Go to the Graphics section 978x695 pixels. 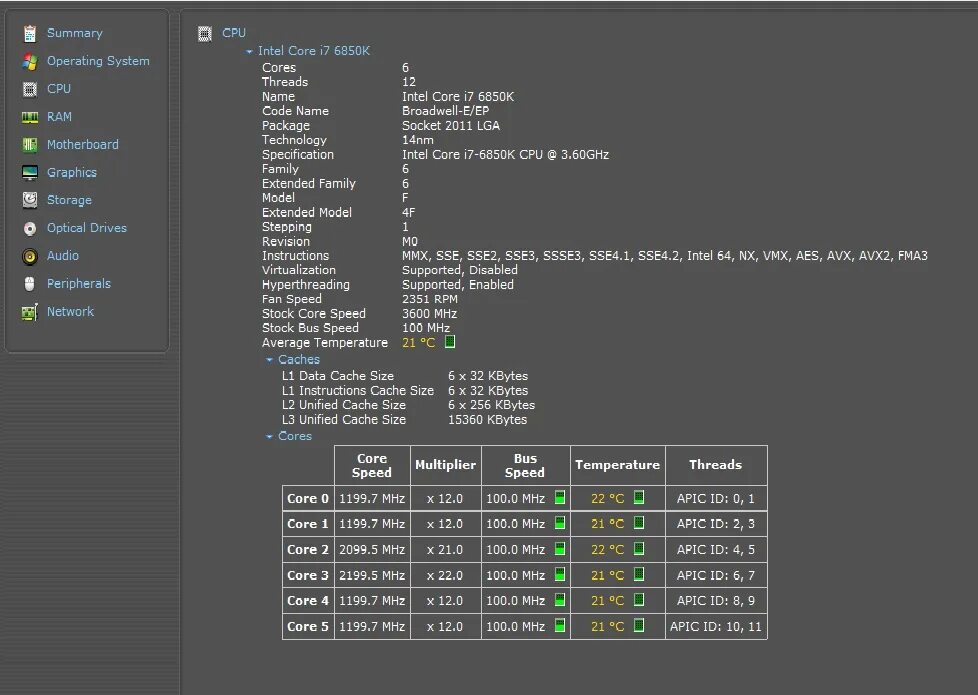tap(72, 173)
